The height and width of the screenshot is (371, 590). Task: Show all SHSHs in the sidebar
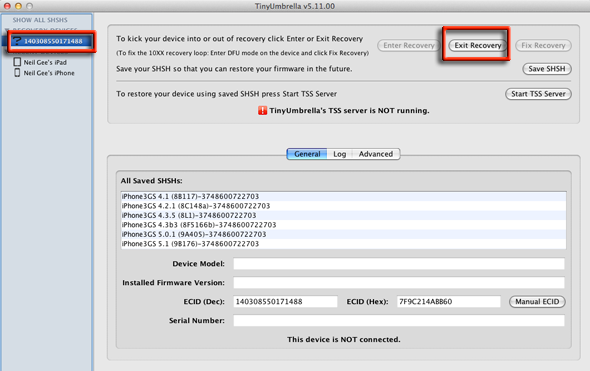coord(40,20)
